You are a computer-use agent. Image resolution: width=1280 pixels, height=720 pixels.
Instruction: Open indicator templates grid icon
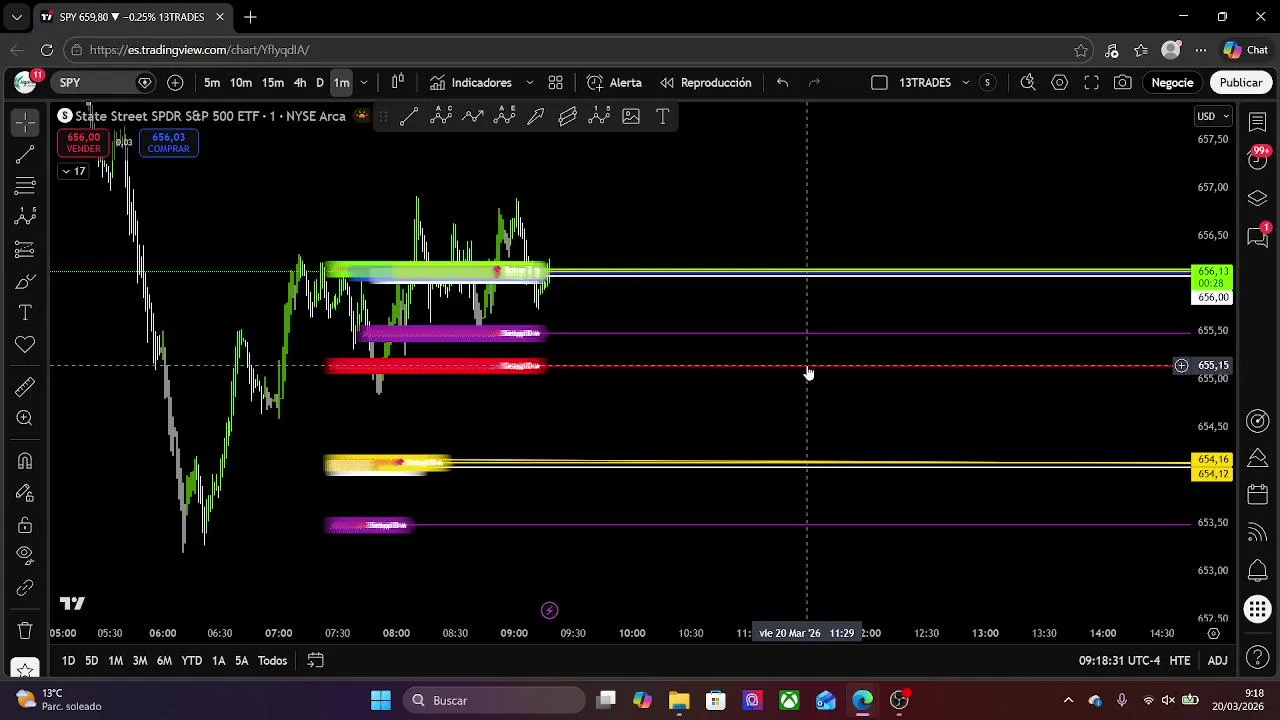pyautogui.click(x=556, y=83)
